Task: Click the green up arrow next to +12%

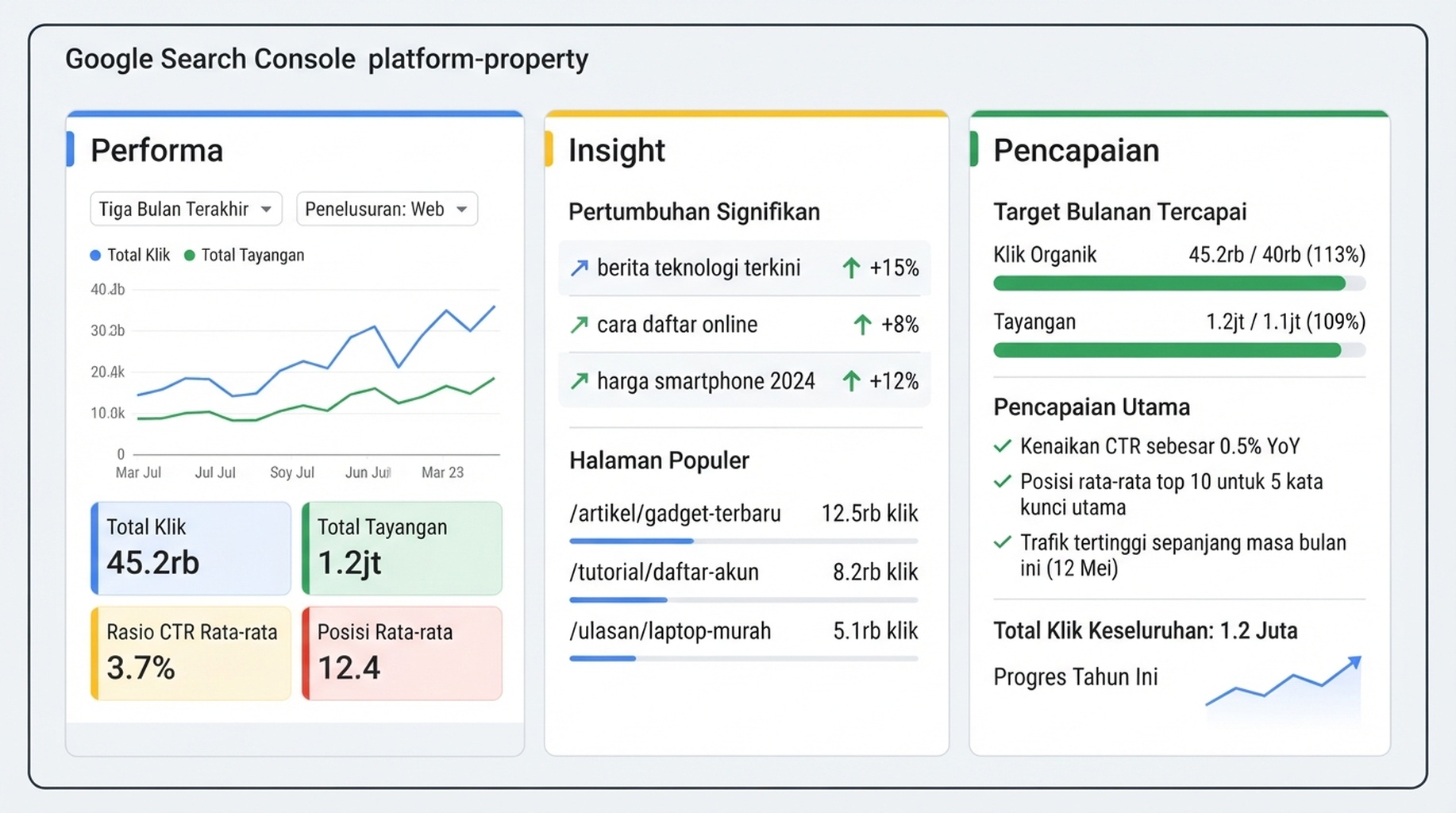Action: pos(851,381)
